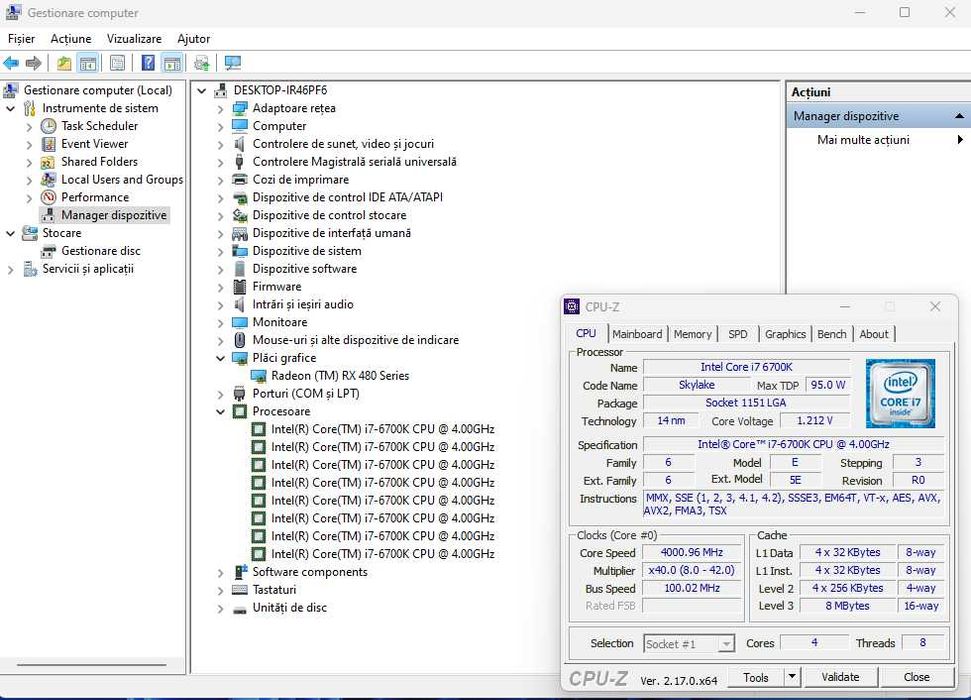Click the Gestionare disc drive icon

point(48,252)
